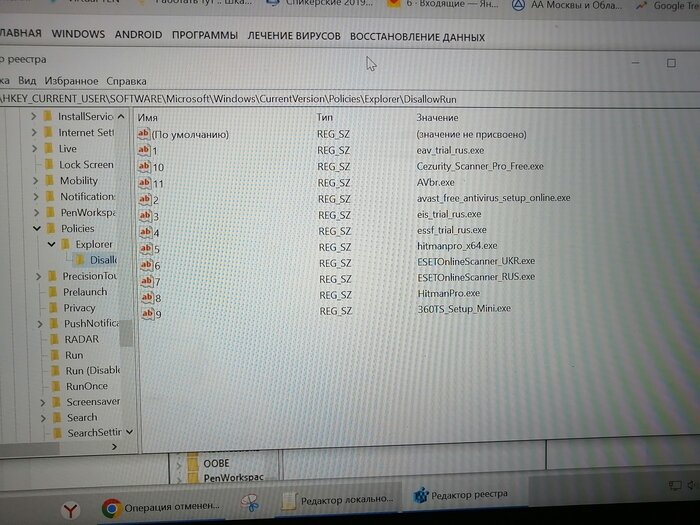Select the string icon of value 5
The width and height of the screenshot is (700, 525).
click(146, 248)
